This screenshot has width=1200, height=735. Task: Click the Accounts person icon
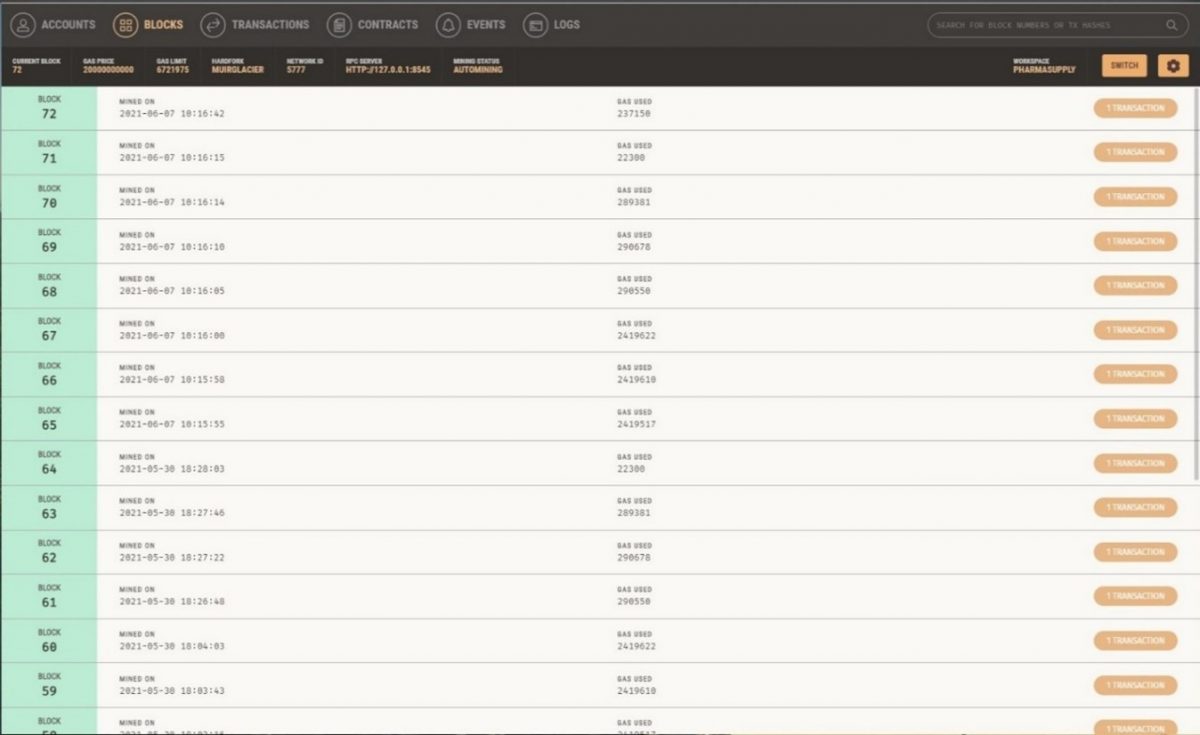click(x=23, y=25)
